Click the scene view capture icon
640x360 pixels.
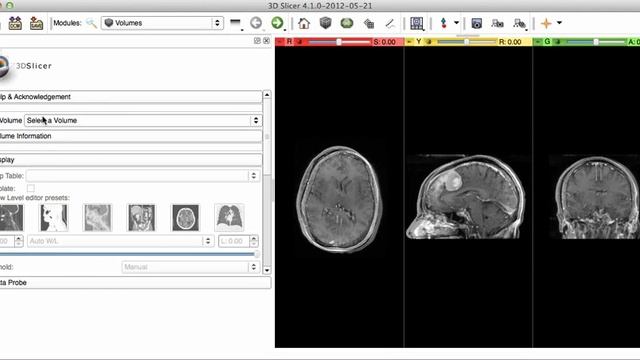click(x=498, y=23)
